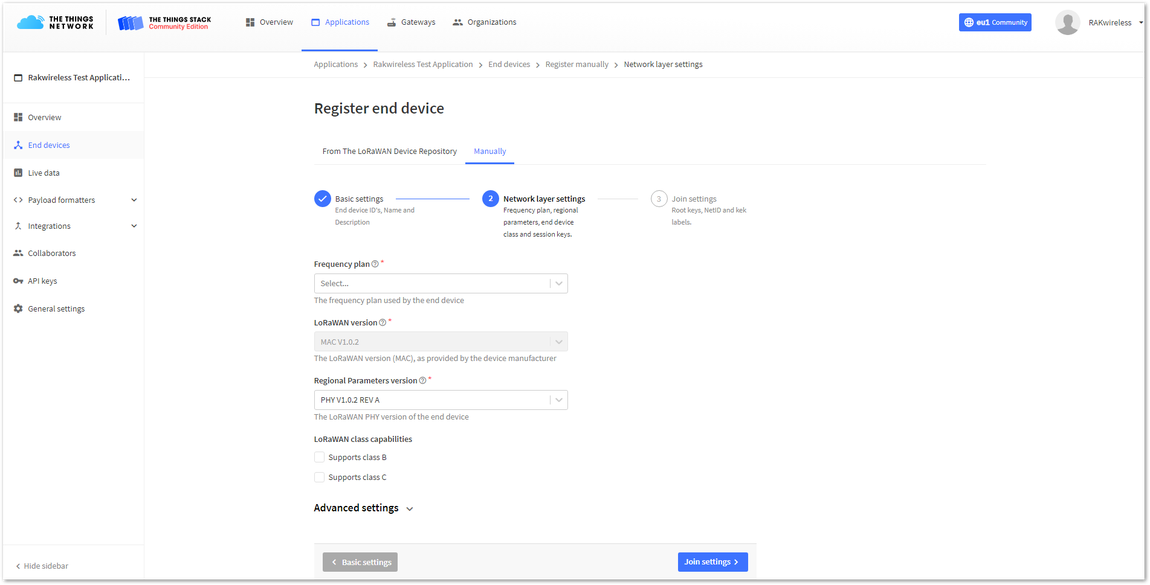Click the RAKwireless username text

point(1110,23)
